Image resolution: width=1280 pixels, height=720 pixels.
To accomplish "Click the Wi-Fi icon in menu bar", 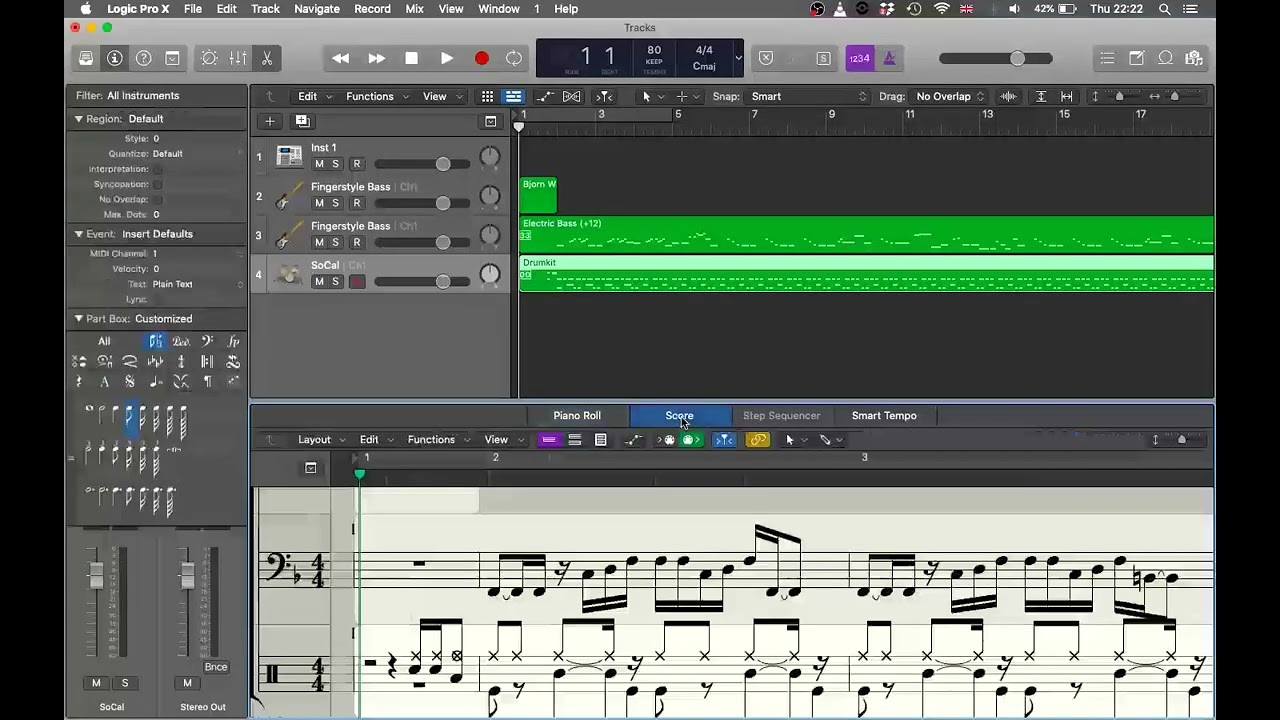I will (x=941, y=9).
